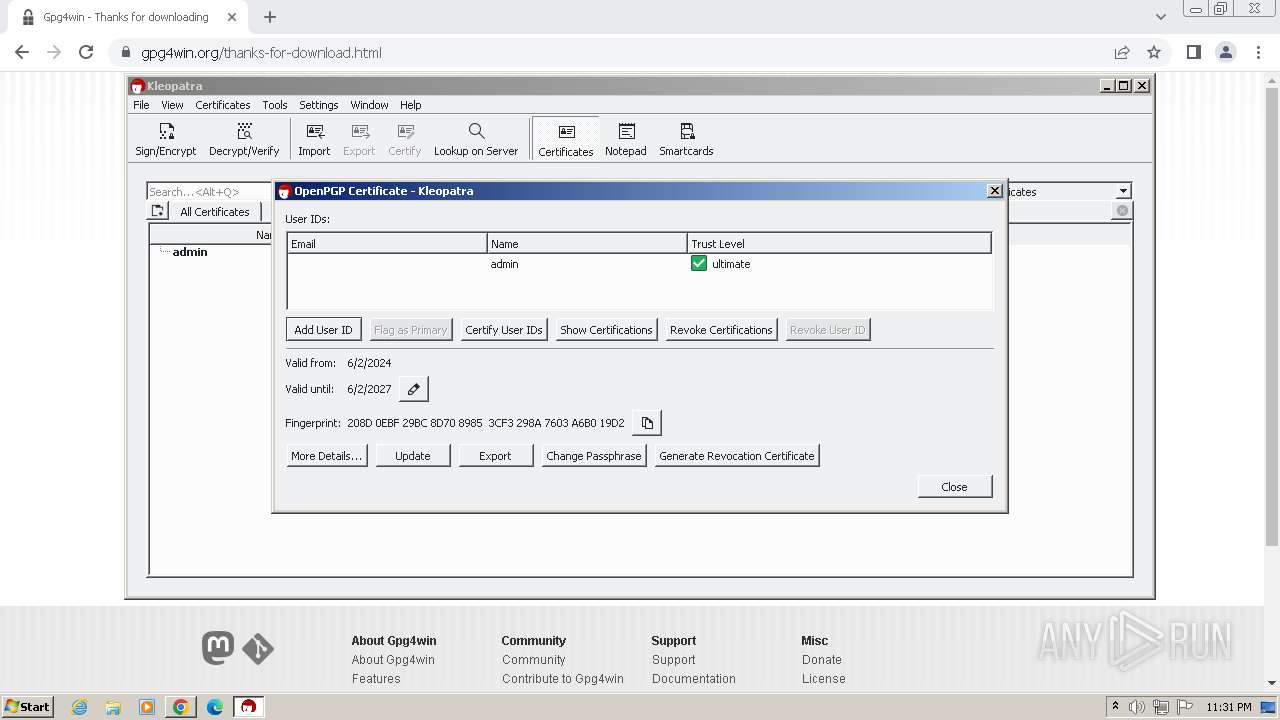
Task: Click Add User ID button
Action: pos(323,330)
